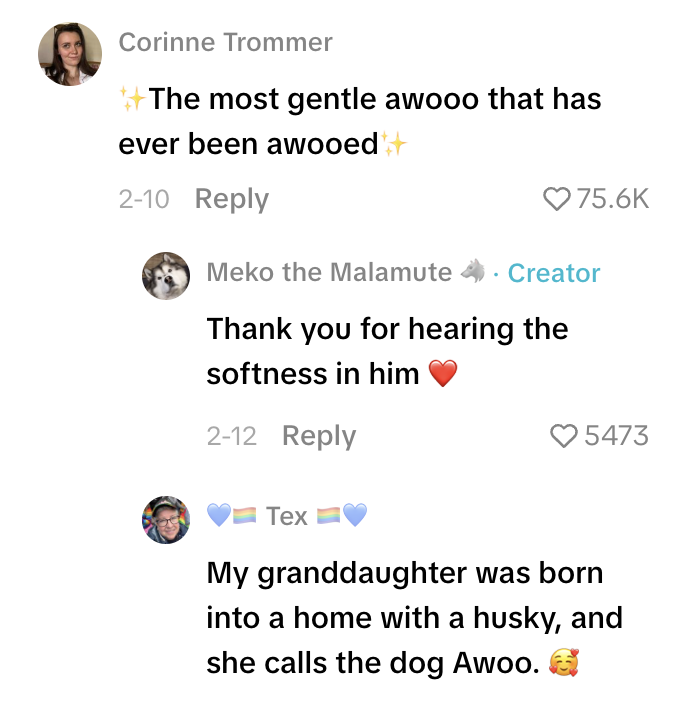The width and height of the screenshot is (688, 702).
Task: Reply to Corinne Trommer's comment
Action: pos(231,199)
